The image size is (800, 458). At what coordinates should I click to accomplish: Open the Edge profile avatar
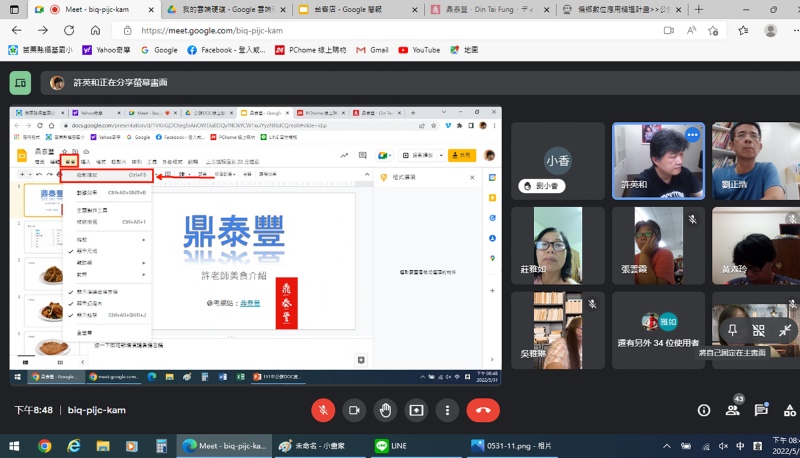[770, 31]
